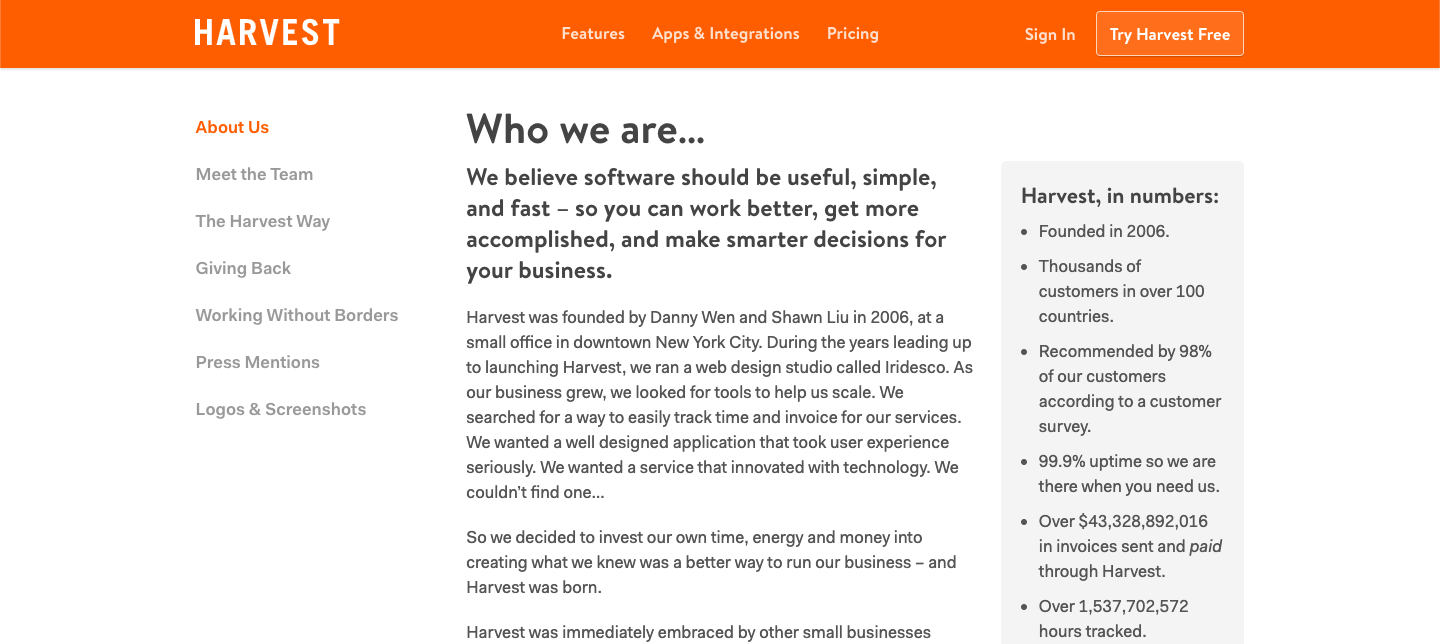
Task: Open the Meet the Team page
Action: 254,174
